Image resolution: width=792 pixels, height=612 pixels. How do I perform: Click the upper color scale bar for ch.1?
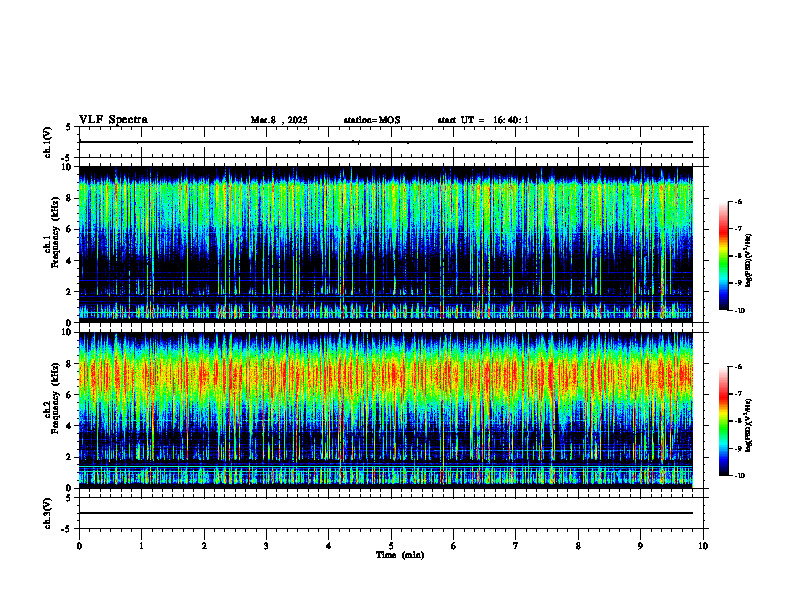(723, 256)
